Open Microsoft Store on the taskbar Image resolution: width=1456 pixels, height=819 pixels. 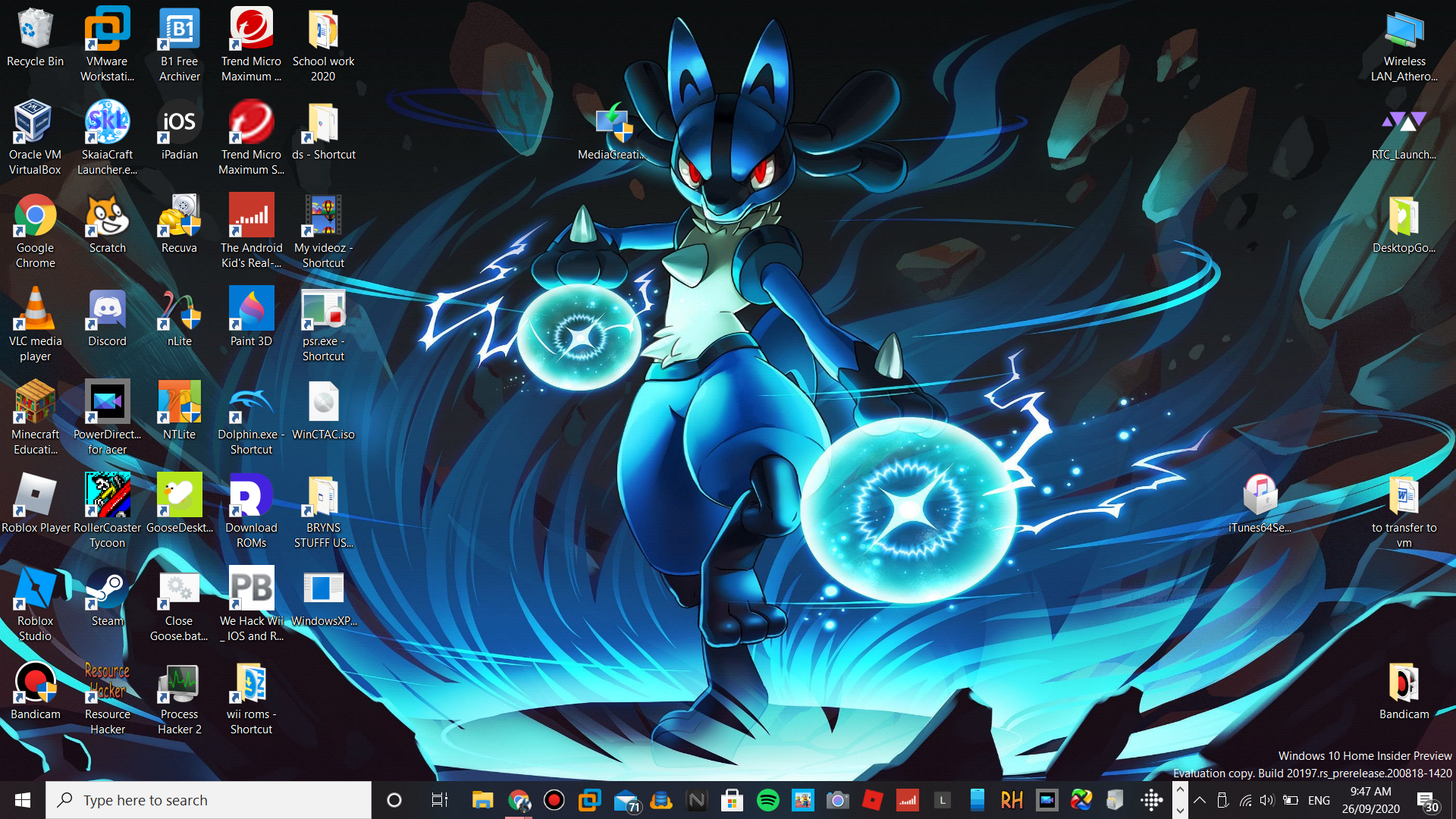(x=732, y=800)
